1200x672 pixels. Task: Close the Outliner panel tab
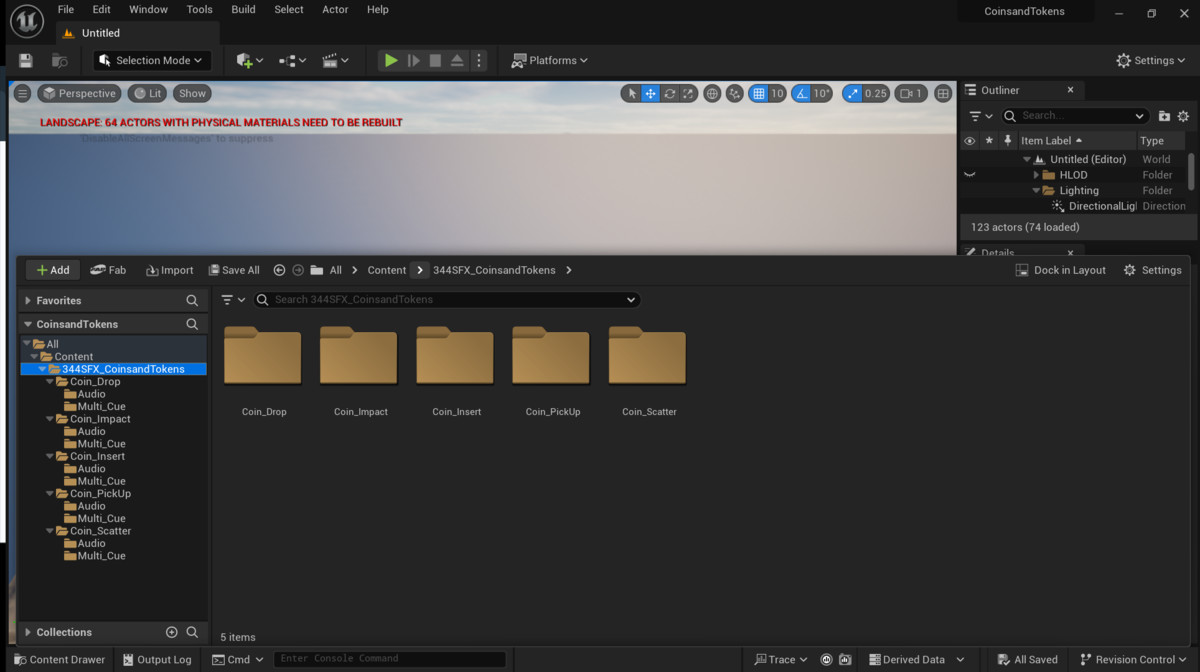[1070, 90]
